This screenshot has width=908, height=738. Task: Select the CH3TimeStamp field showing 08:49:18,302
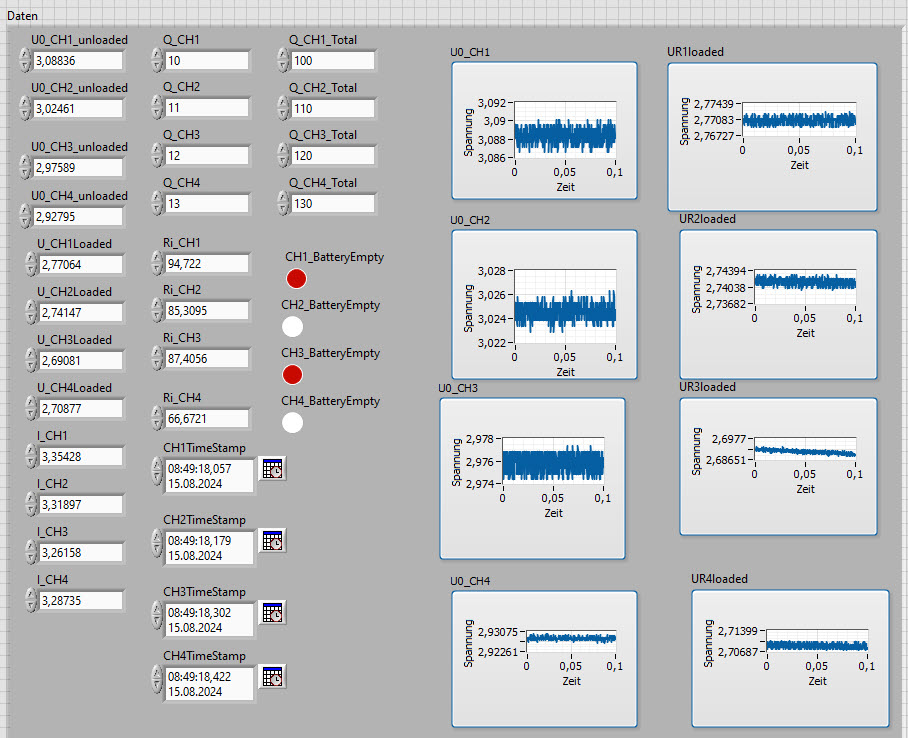(x=210, y=619)
